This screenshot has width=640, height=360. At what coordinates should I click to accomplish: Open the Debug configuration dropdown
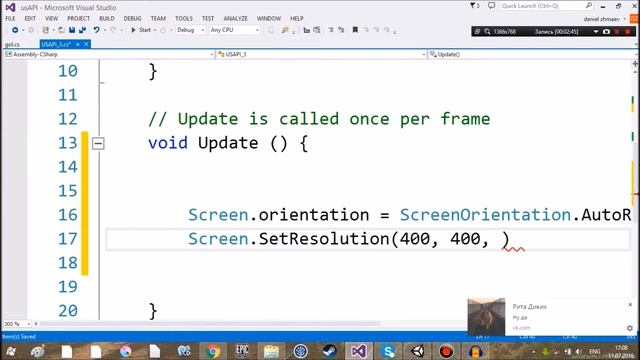coord(190,30)
